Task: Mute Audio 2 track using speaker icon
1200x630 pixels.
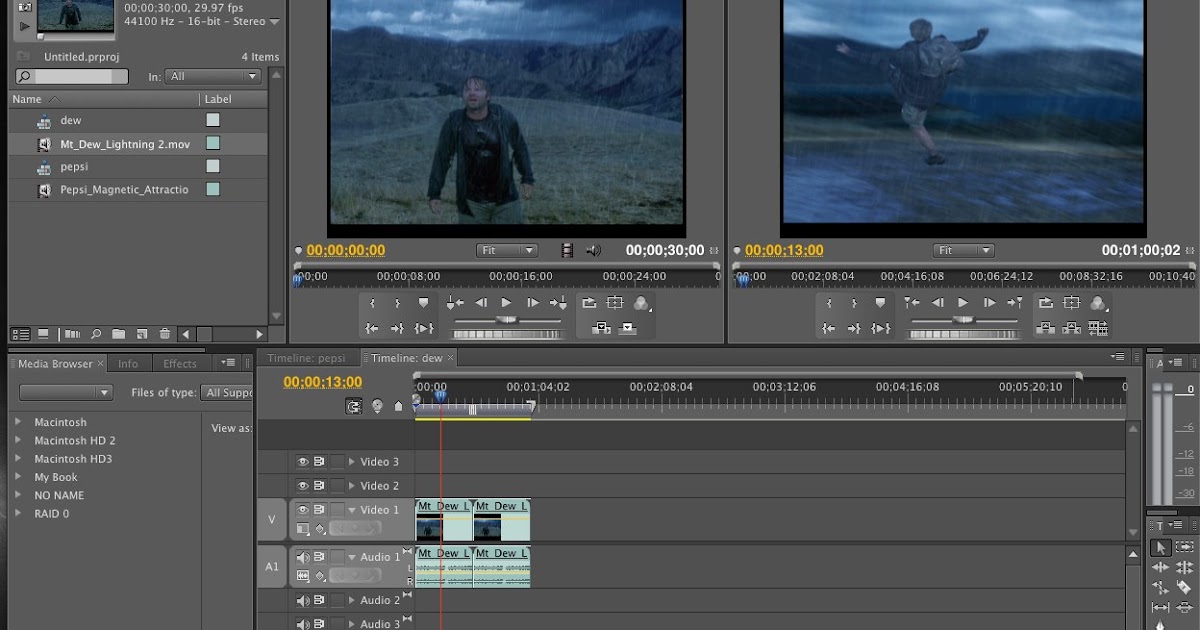Action: click(302, 600)
